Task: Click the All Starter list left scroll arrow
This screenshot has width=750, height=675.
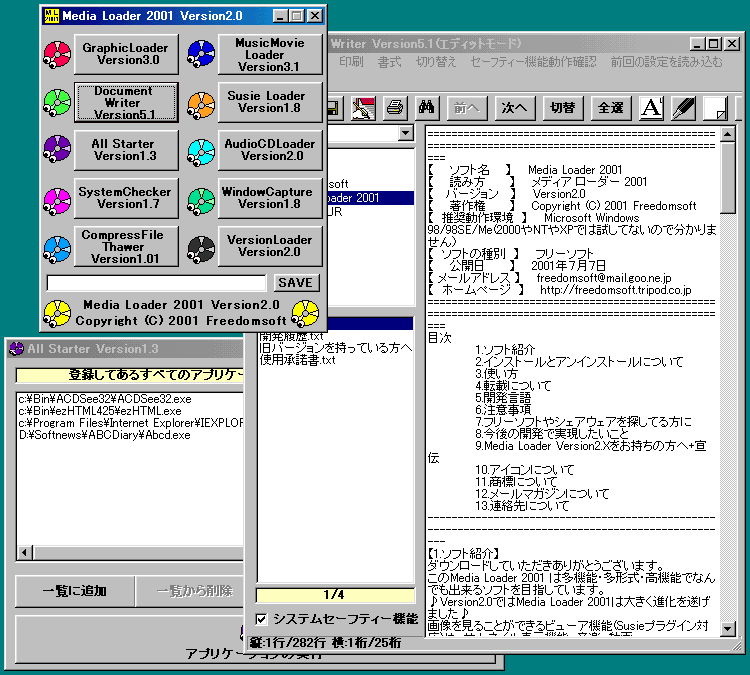Action: pos(25,553)
